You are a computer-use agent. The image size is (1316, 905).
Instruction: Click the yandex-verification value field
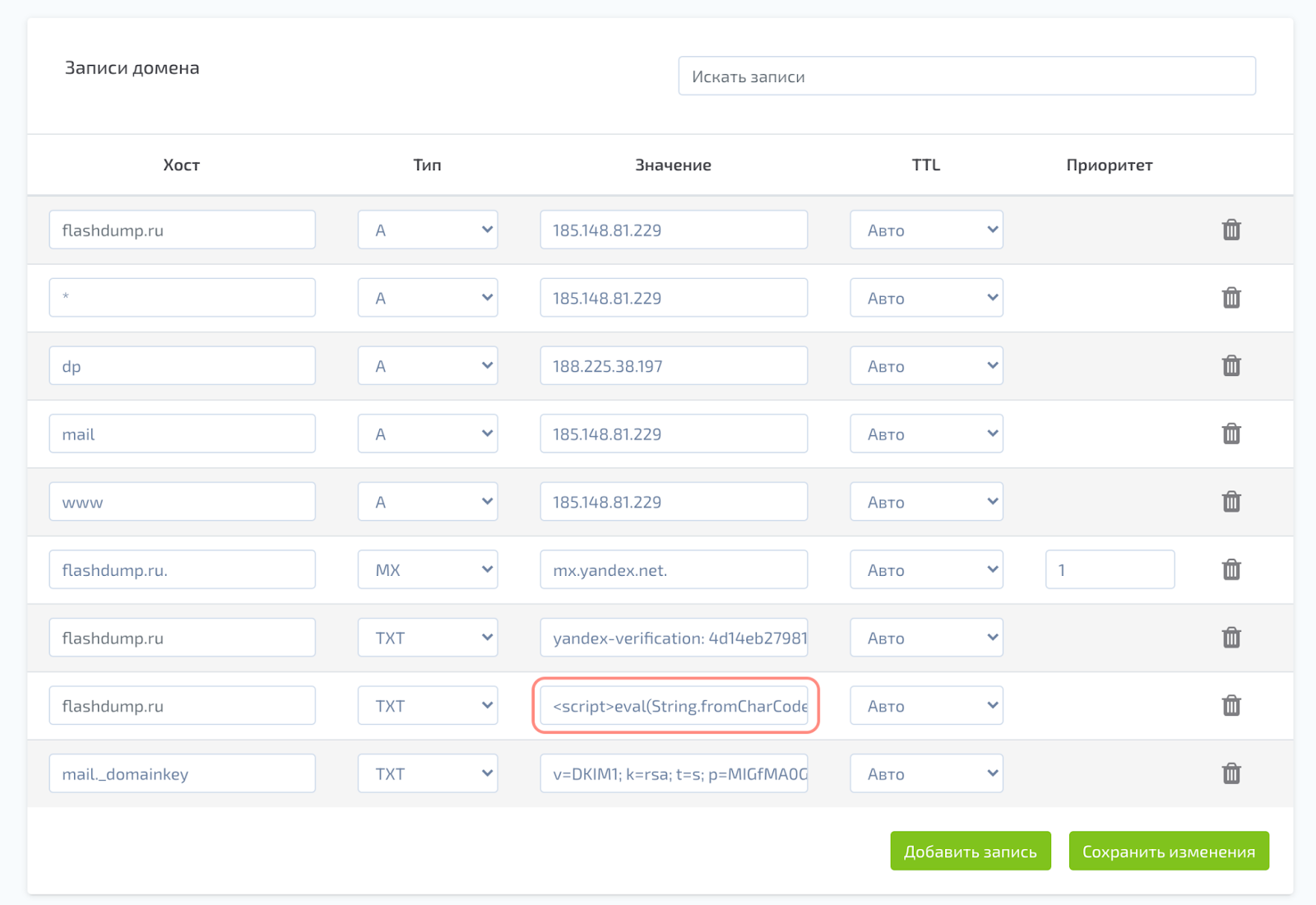click(674, 638)
